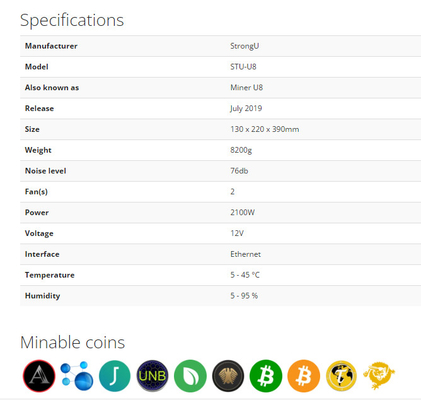Image resolution: width=421 pixels, height=400 pixels.
Task: Select the Noise level row label
Action: coord(45,171)
